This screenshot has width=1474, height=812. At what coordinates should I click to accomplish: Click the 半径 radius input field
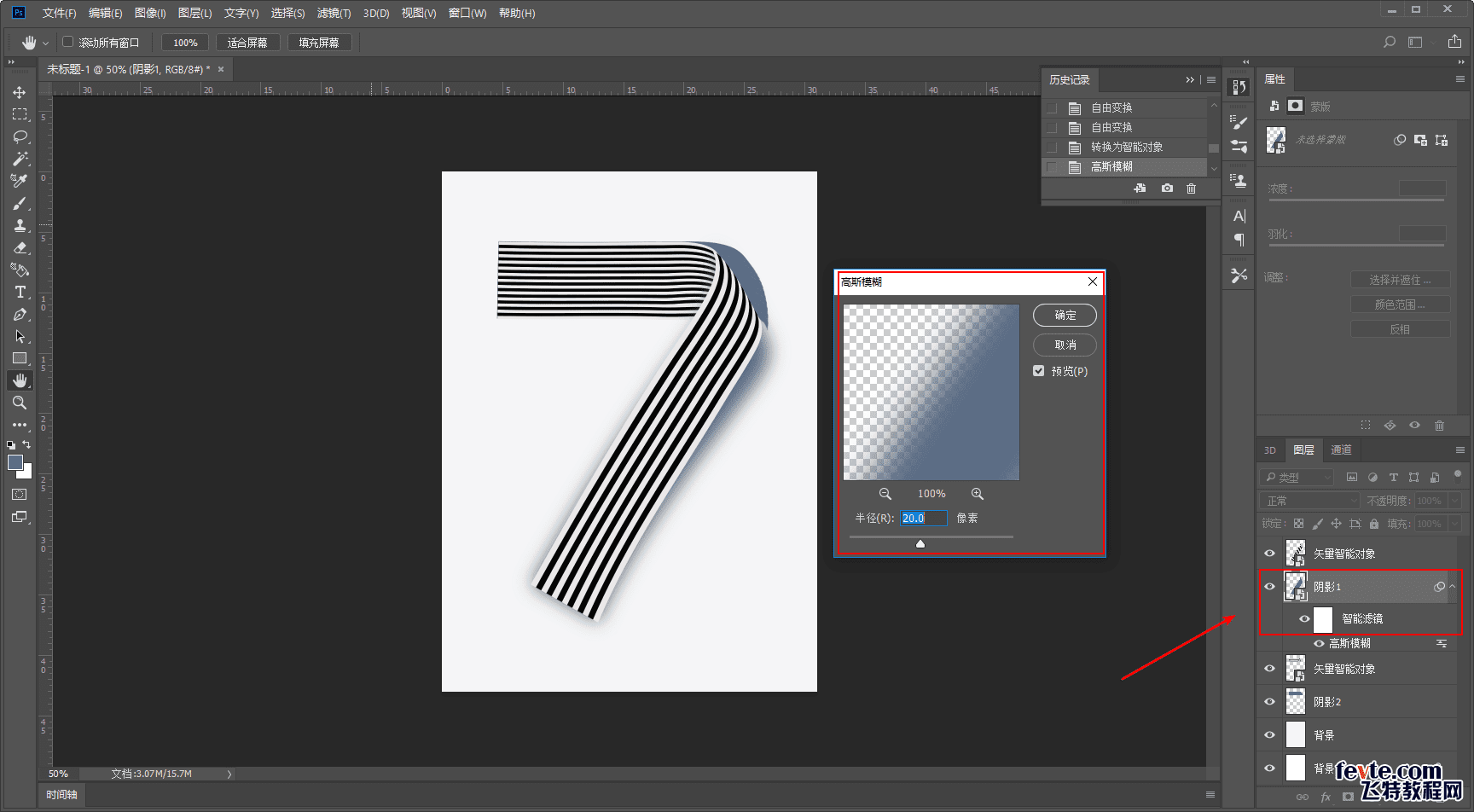click(x=923, y=519)
